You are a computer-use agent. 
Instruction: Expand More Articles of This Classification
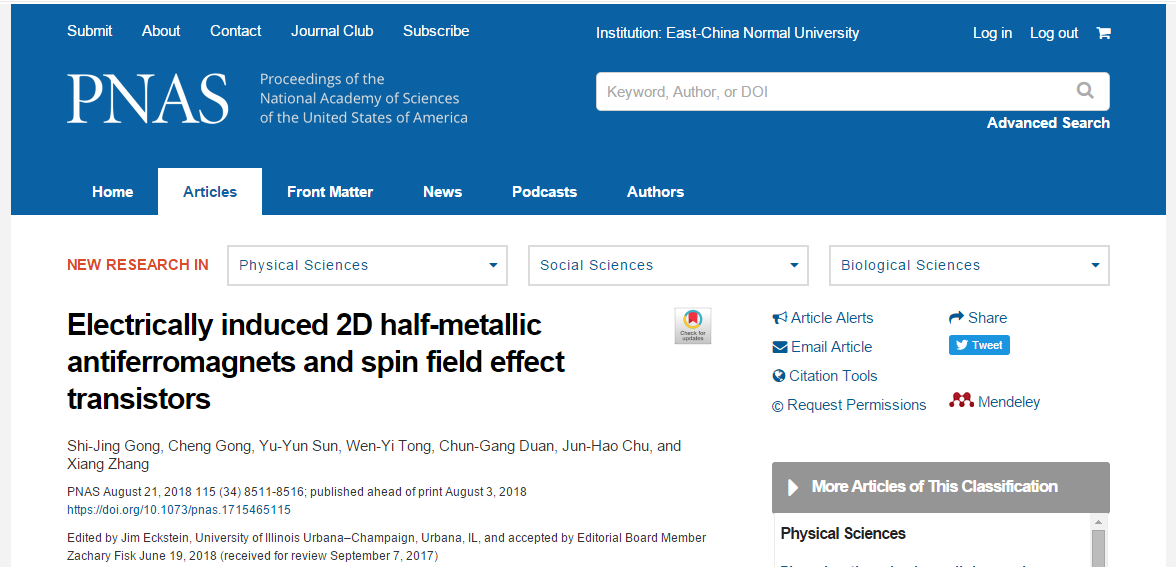click(x=940, y=487)
